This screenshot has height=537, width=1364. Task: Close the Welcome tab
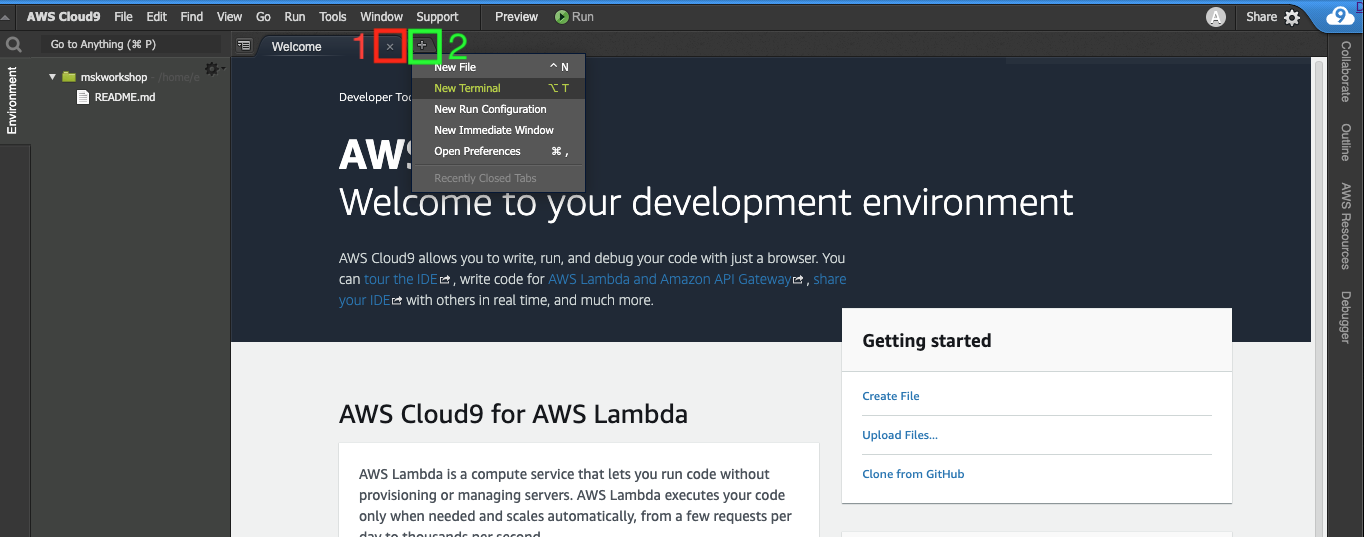[x=390, y=47]
